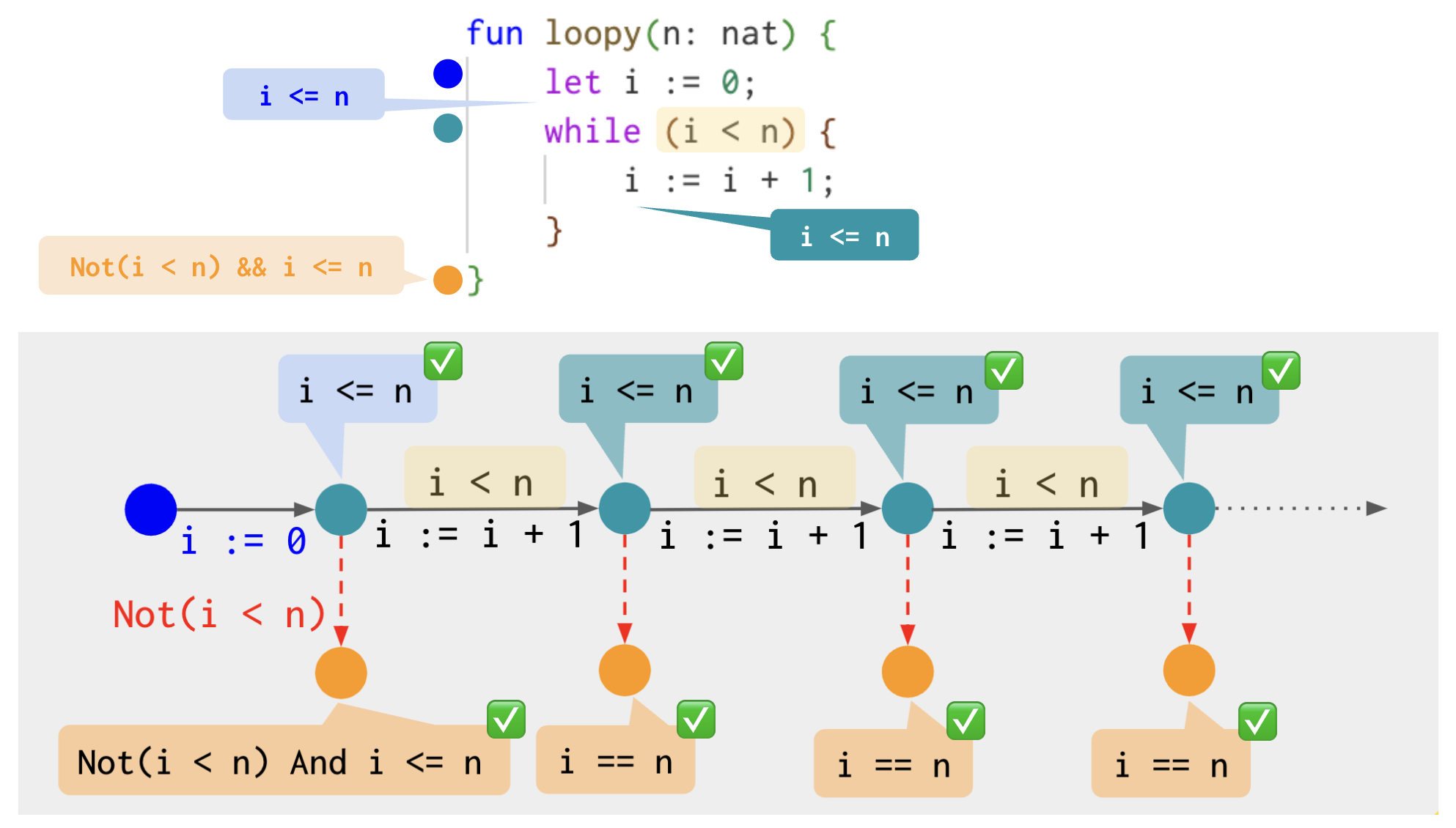The height and width of the screenshot is (828, 1456).
Task: Click the highlighted (i < n) loop condition
Action: pos(729,130)
